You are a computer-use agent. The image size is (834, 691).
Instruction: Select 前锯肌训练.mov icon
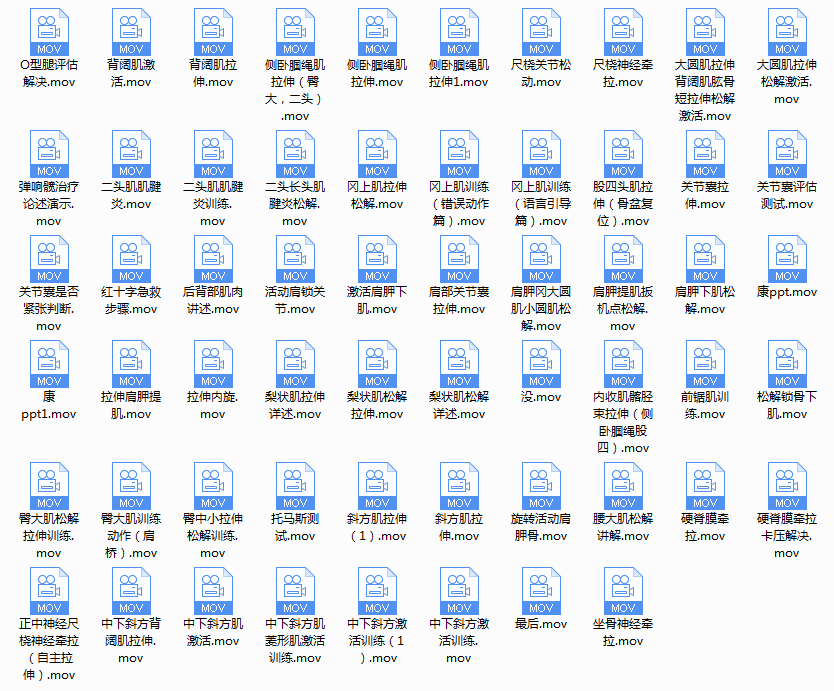[x=705, y=363]
